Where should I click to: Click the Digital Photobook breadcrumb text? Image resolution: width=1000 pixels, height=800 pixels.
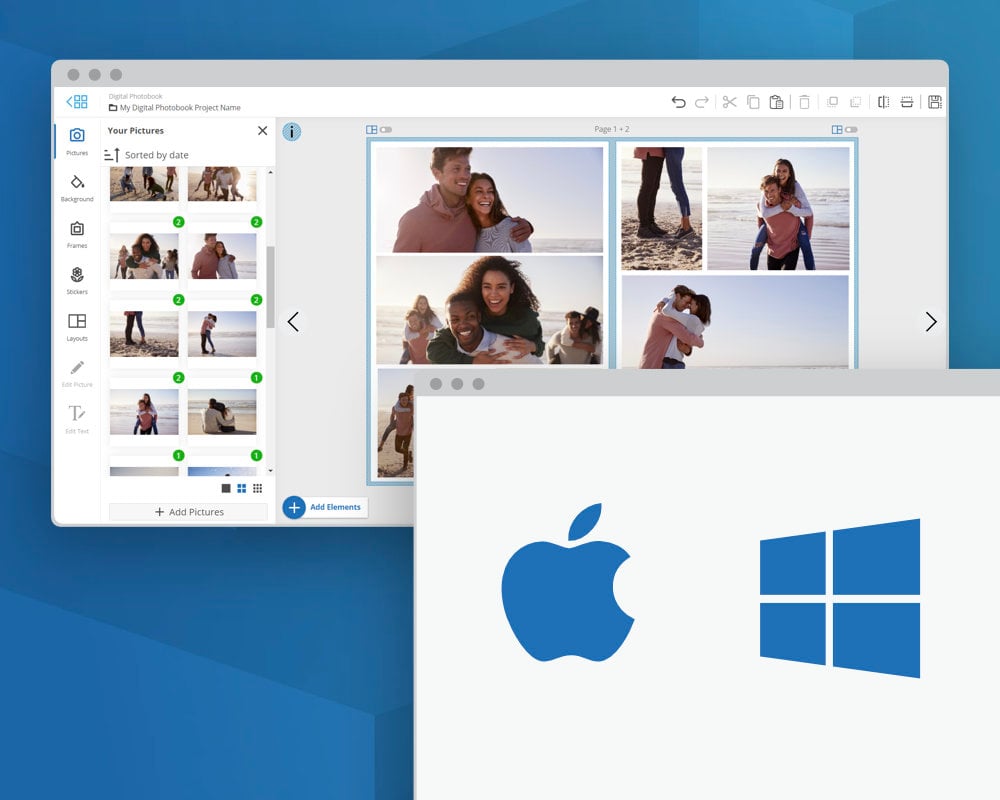point(135,96)
